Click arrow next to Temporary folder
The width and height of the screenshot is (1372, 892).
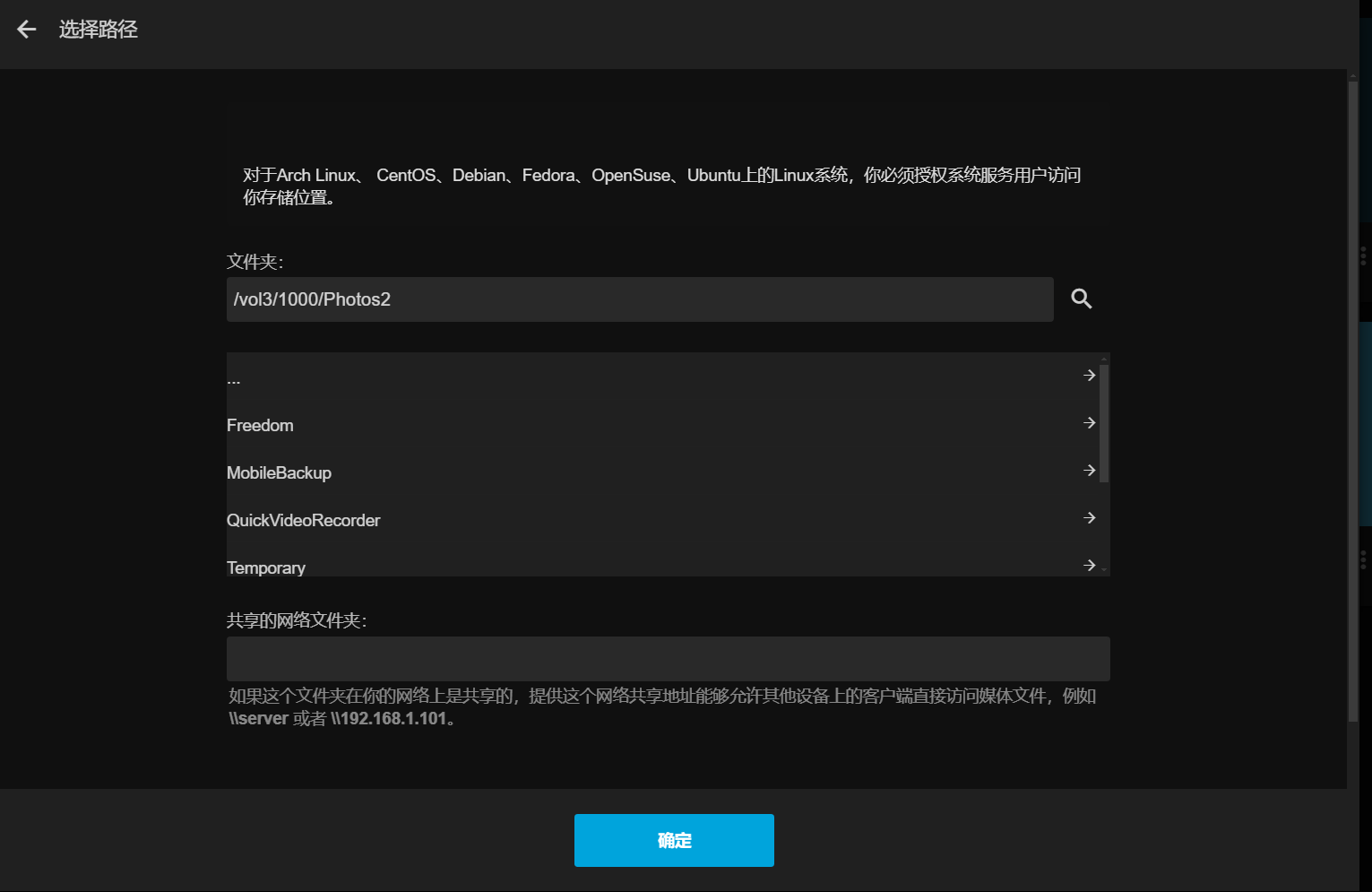click(x=1090, y=565)
